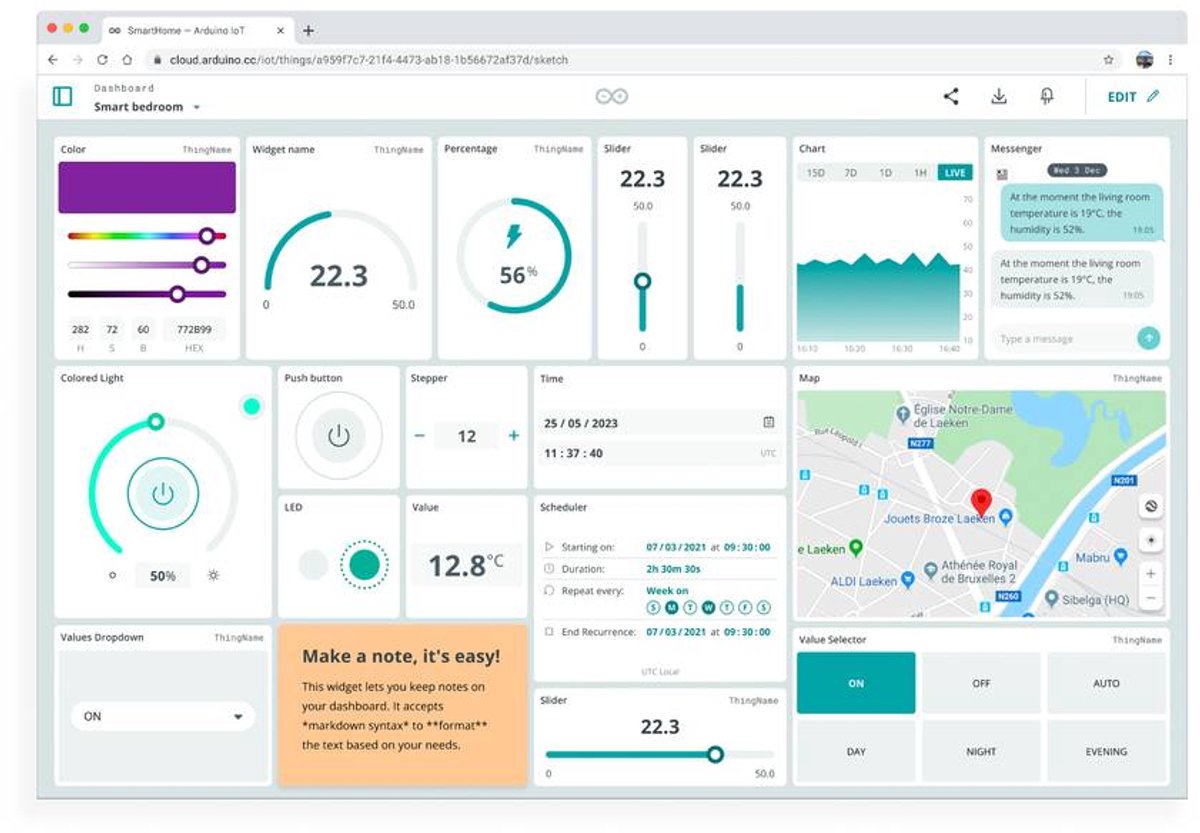The height and width of the screenshot is (833, 1200).
Task: Switch chart to LIVE view
Action: (955, 173)
